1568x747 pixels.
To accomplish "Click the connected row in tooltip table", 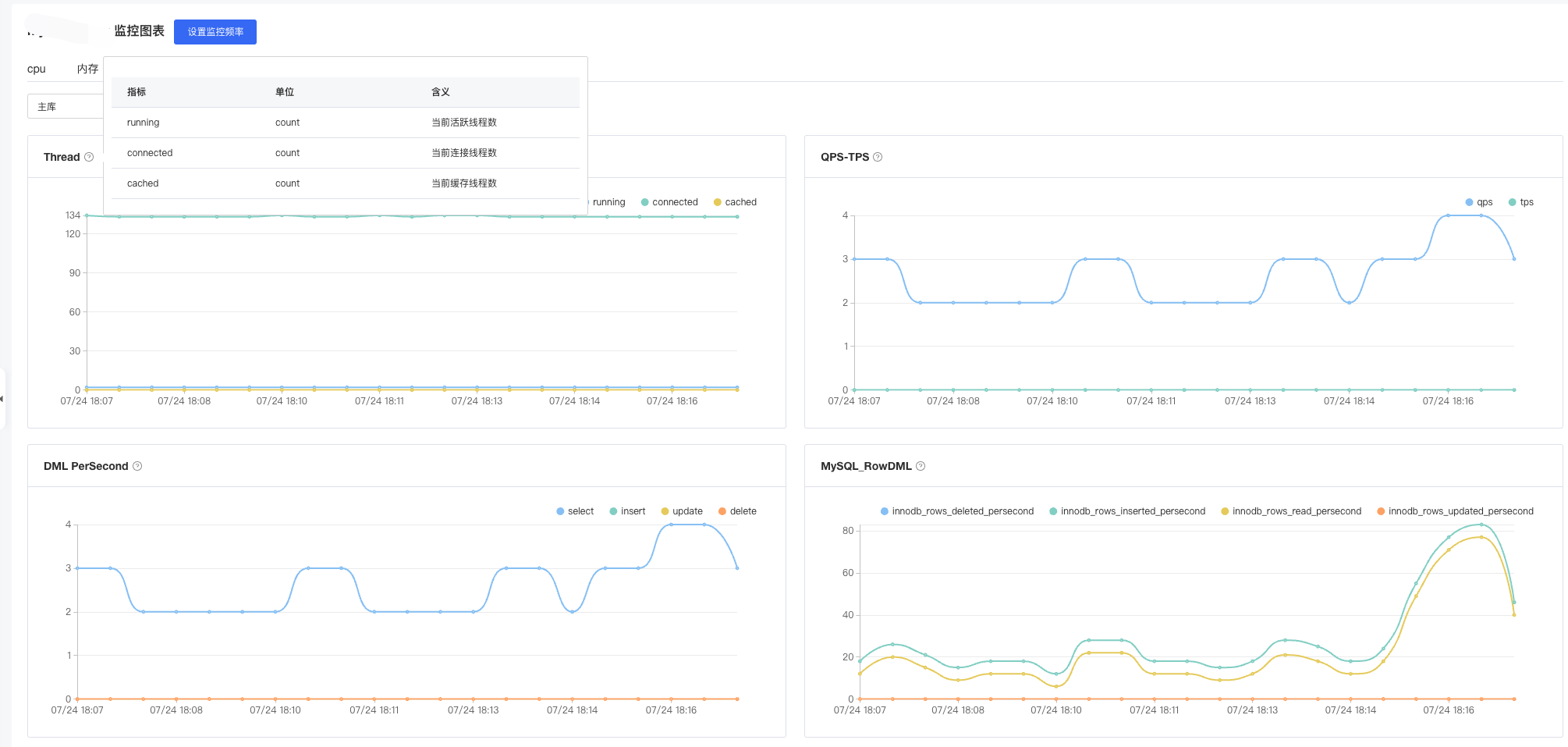I will tap(346, 153).
